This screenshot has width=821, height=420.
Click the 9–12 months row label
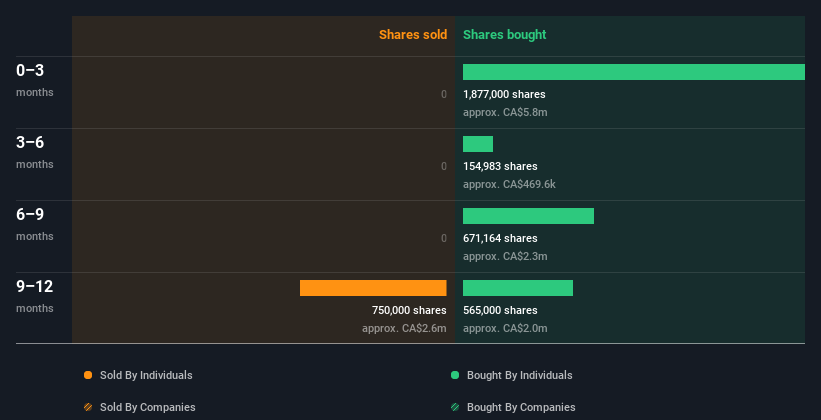[35, 296]
